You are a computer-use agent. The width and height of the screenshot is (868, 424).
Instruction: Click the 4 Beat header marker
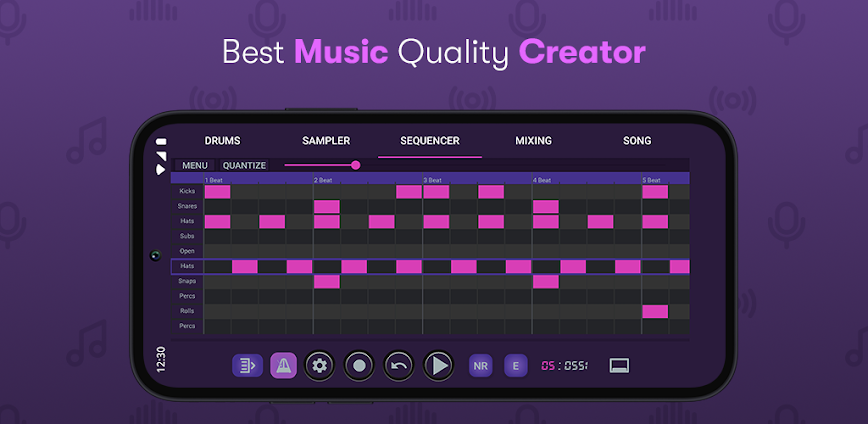coord(542,180)
